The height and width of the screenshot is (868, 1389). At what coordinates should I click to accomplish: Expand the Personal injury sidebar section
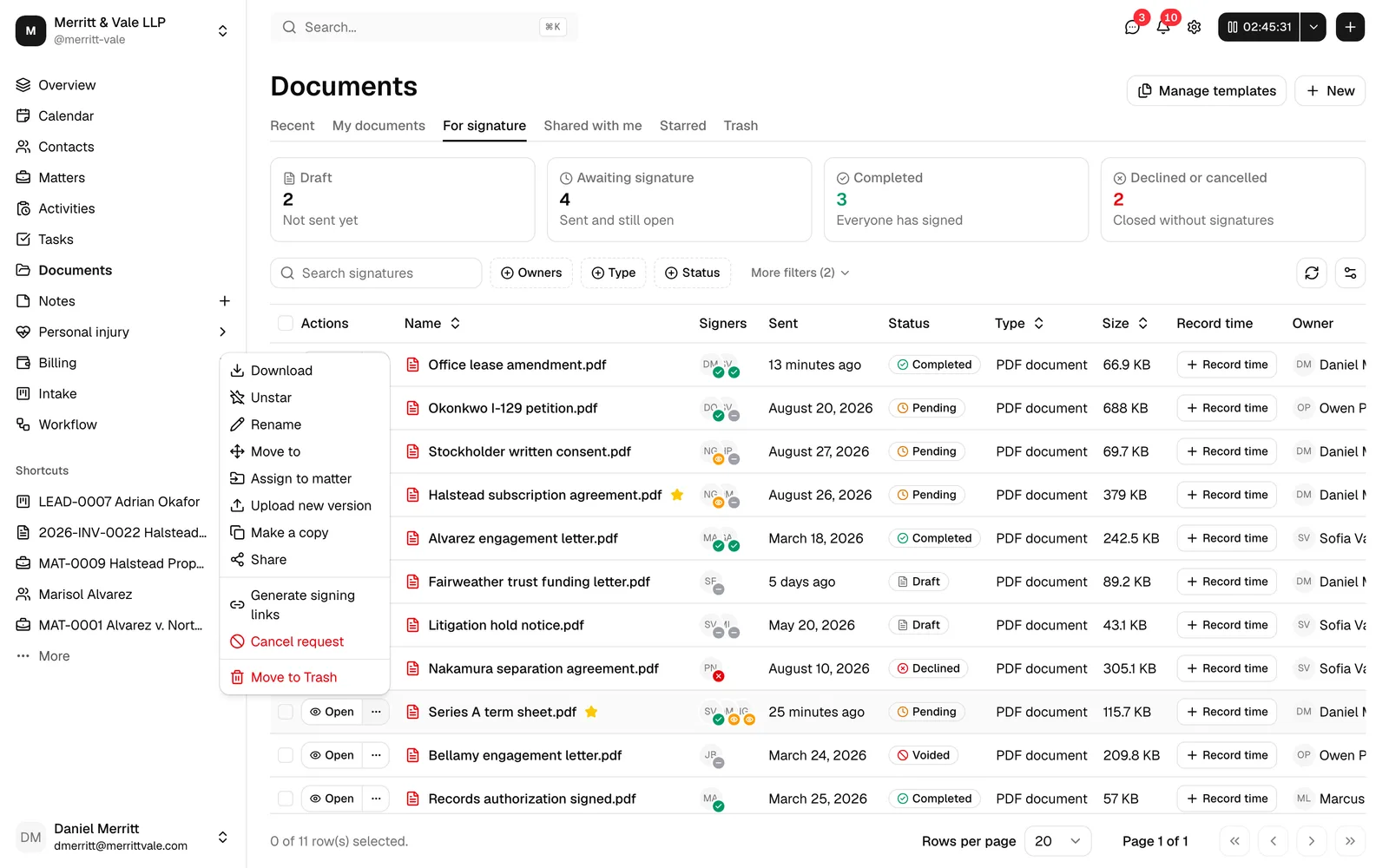222,332
